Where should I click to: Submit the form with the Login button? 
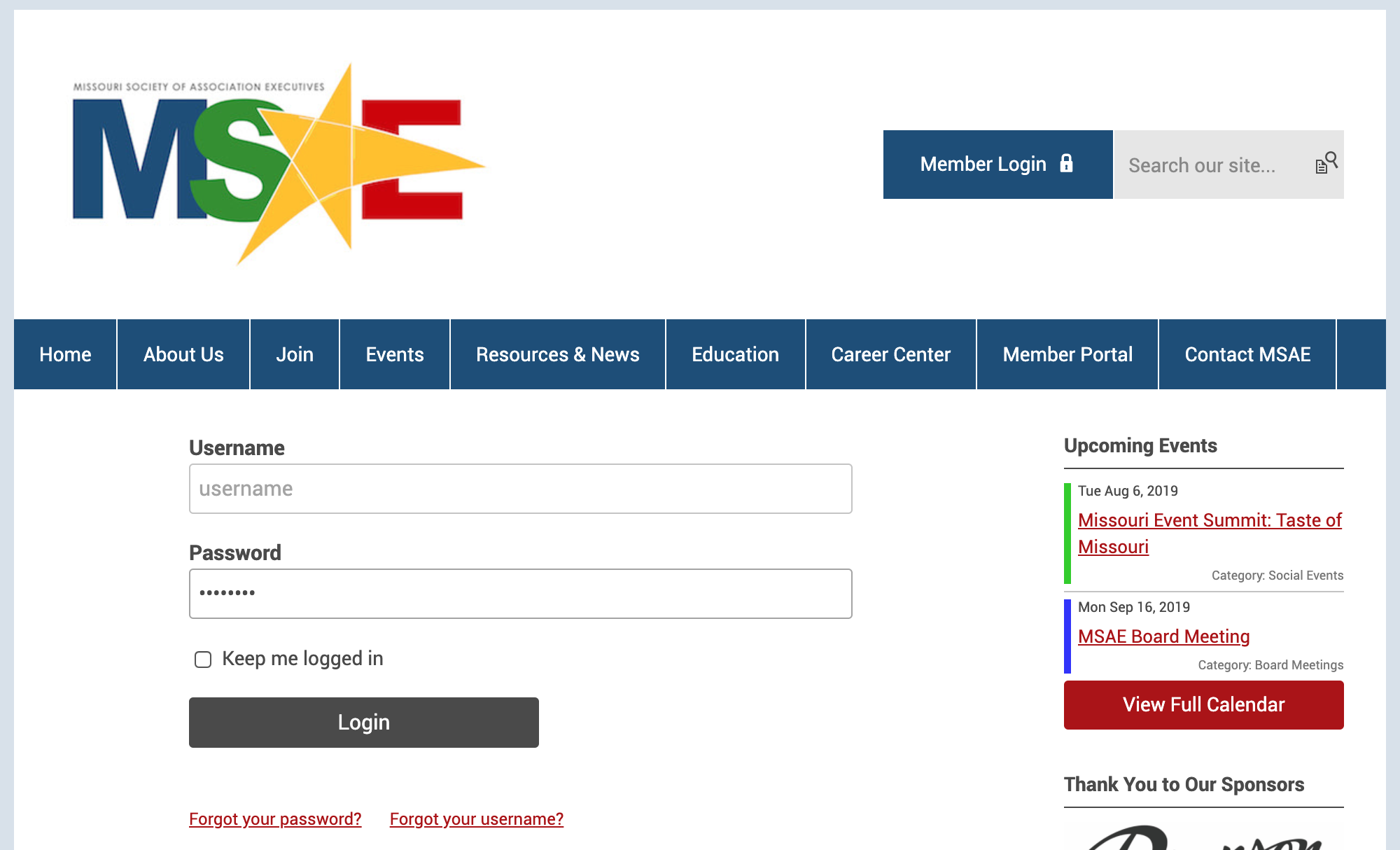point(364,723)
